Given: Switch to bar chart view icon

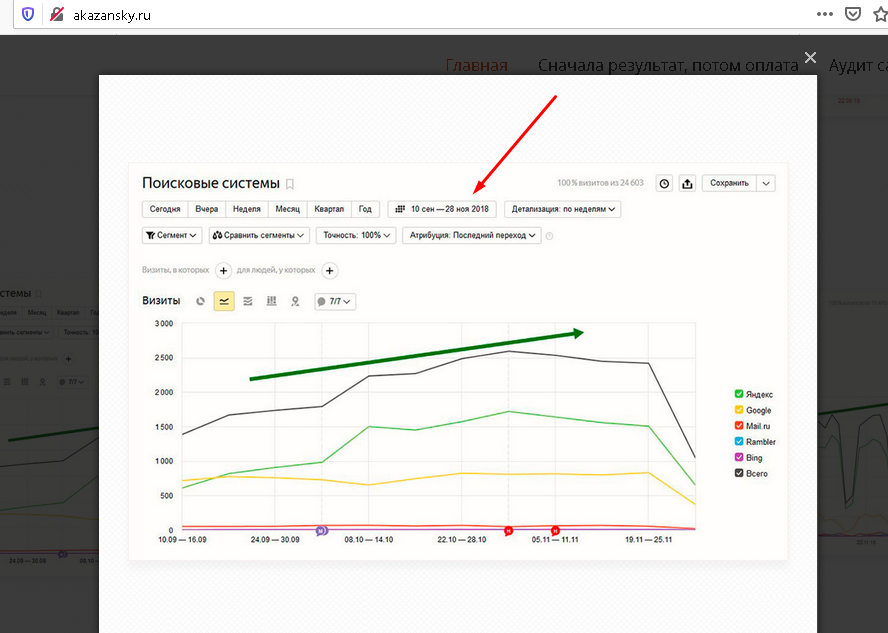Looking at the screenshot, I should (x=272, y=301).
